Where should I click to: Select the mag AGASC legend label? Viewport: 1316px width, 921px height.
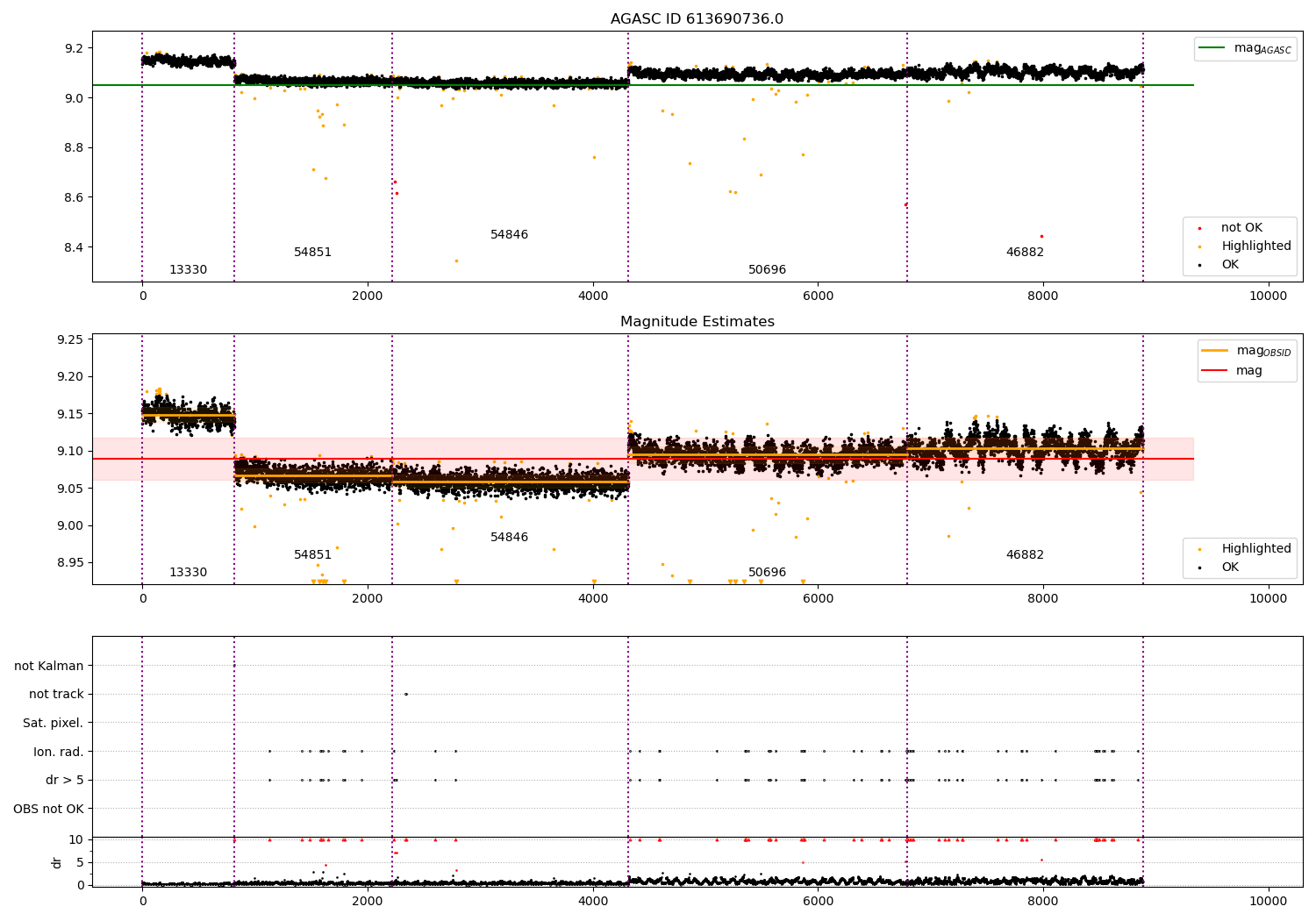click(1262, 48)
